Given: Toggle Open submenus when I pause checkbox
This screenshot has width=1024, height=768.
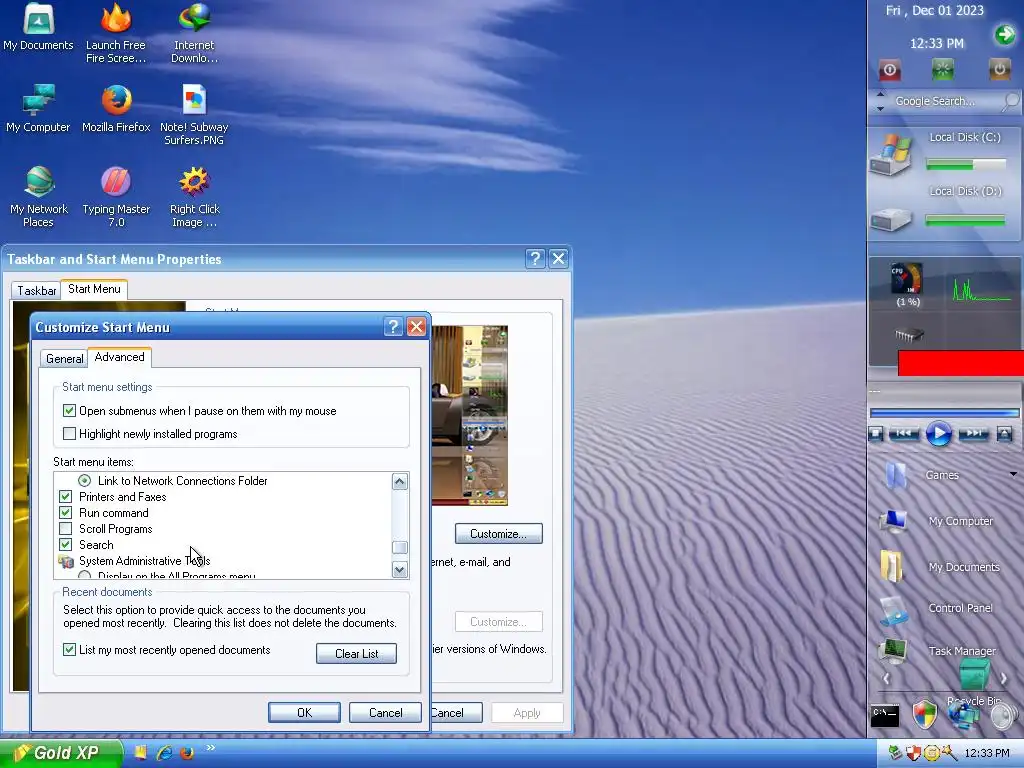Looking at the screenshot, I should tap(69, 411).
